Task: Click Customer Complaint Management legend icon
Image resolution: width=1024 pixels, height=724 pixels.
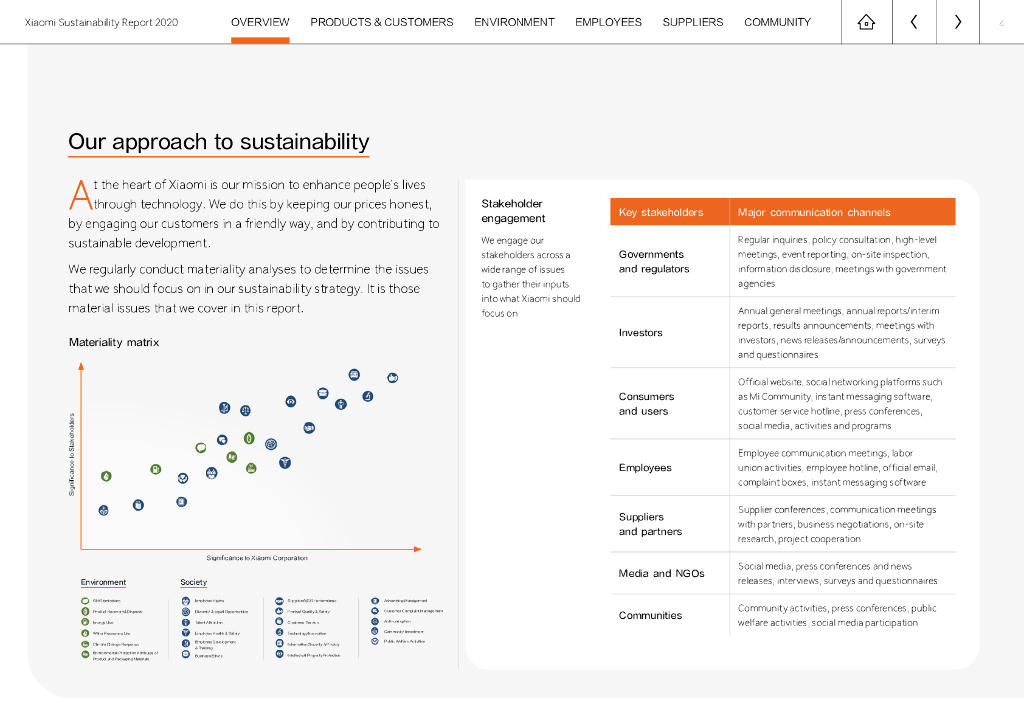Action: (x=375, y=611)
